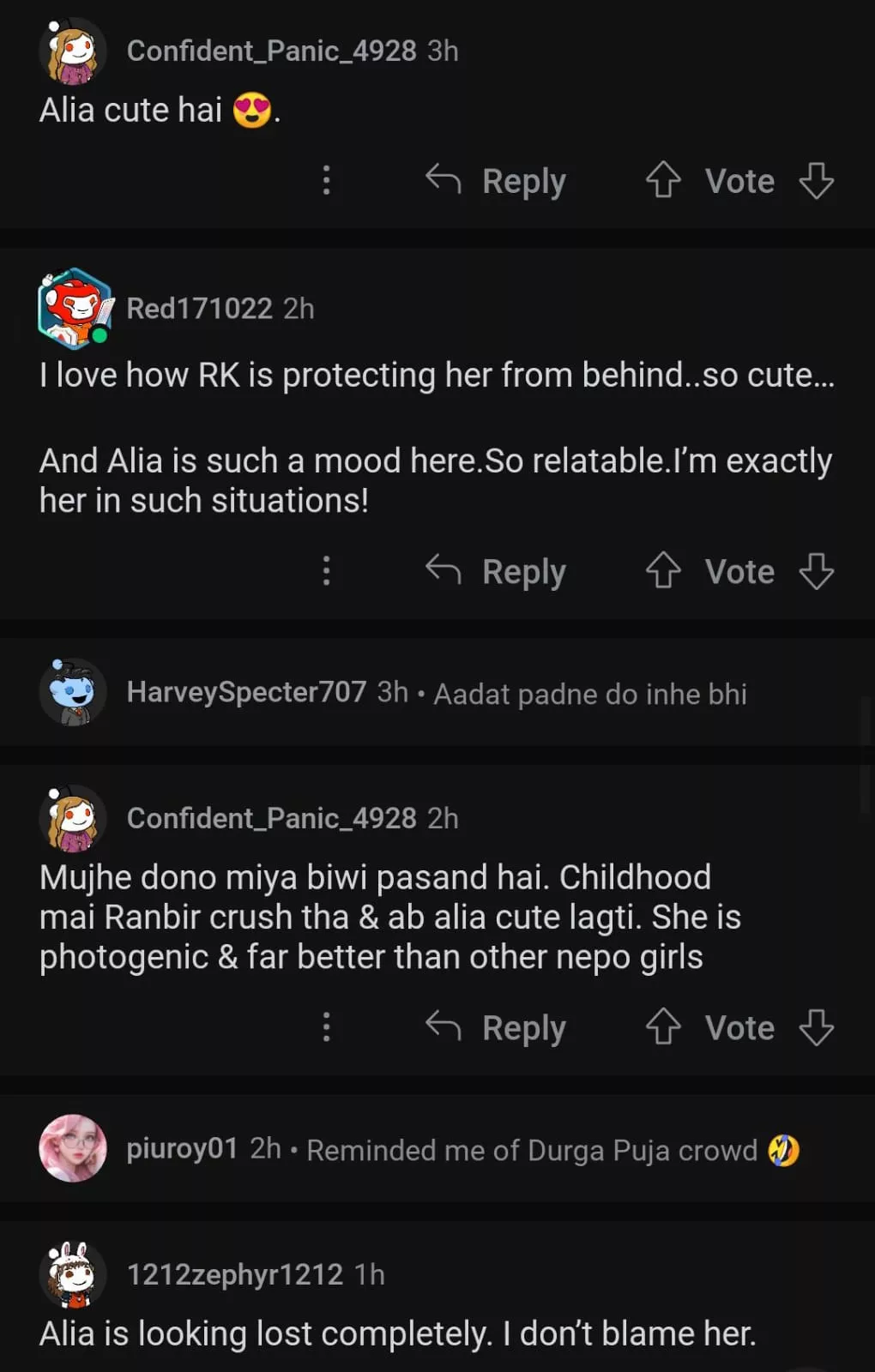Expand piuroy01's collapsed Durga Puja comment
Viewport: 875px width, 1372px height.
coord(532,1150)
